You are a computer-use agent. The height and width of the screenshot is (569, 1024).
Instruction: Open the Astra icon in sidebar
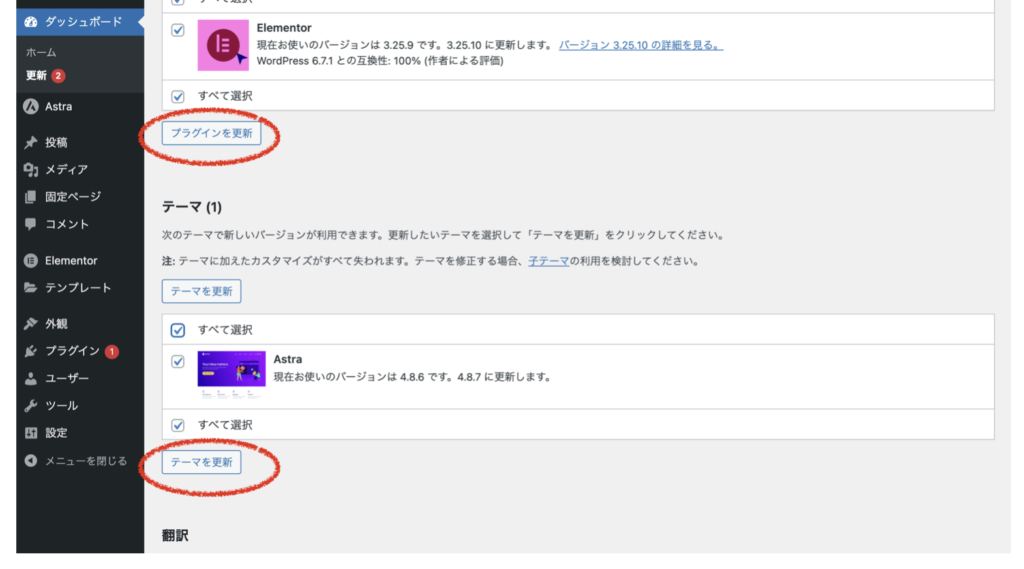(x=31, y=106)
